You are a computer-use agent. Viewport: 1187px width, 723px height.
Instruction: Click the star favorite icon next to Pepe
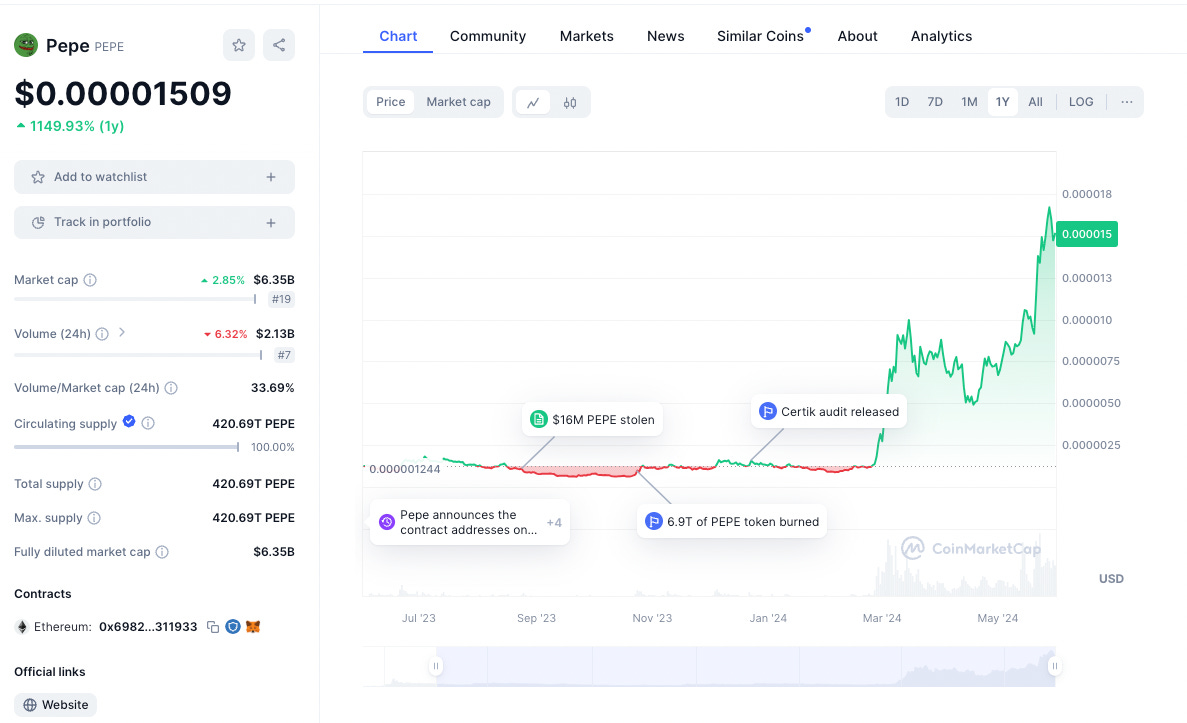pyautogui.click(x=238, y=45)
